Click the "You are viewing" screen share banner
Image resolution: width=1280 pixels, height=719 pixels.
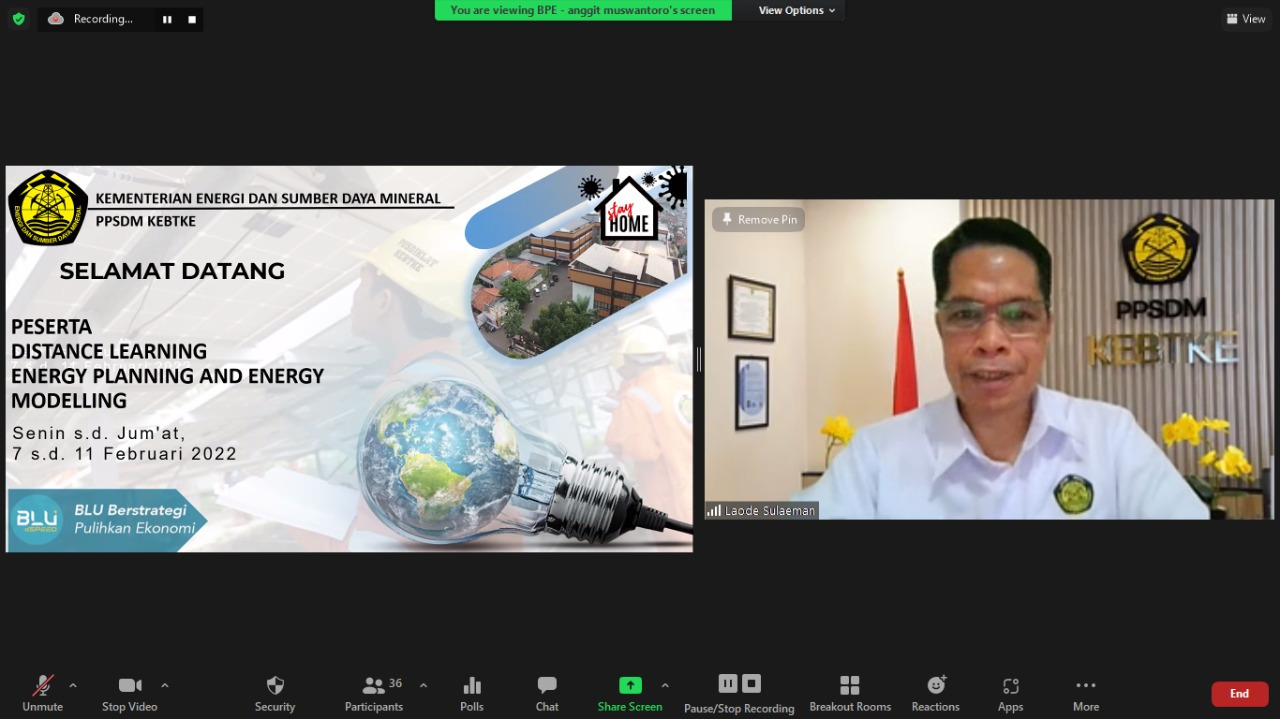(x=583, y=10)
